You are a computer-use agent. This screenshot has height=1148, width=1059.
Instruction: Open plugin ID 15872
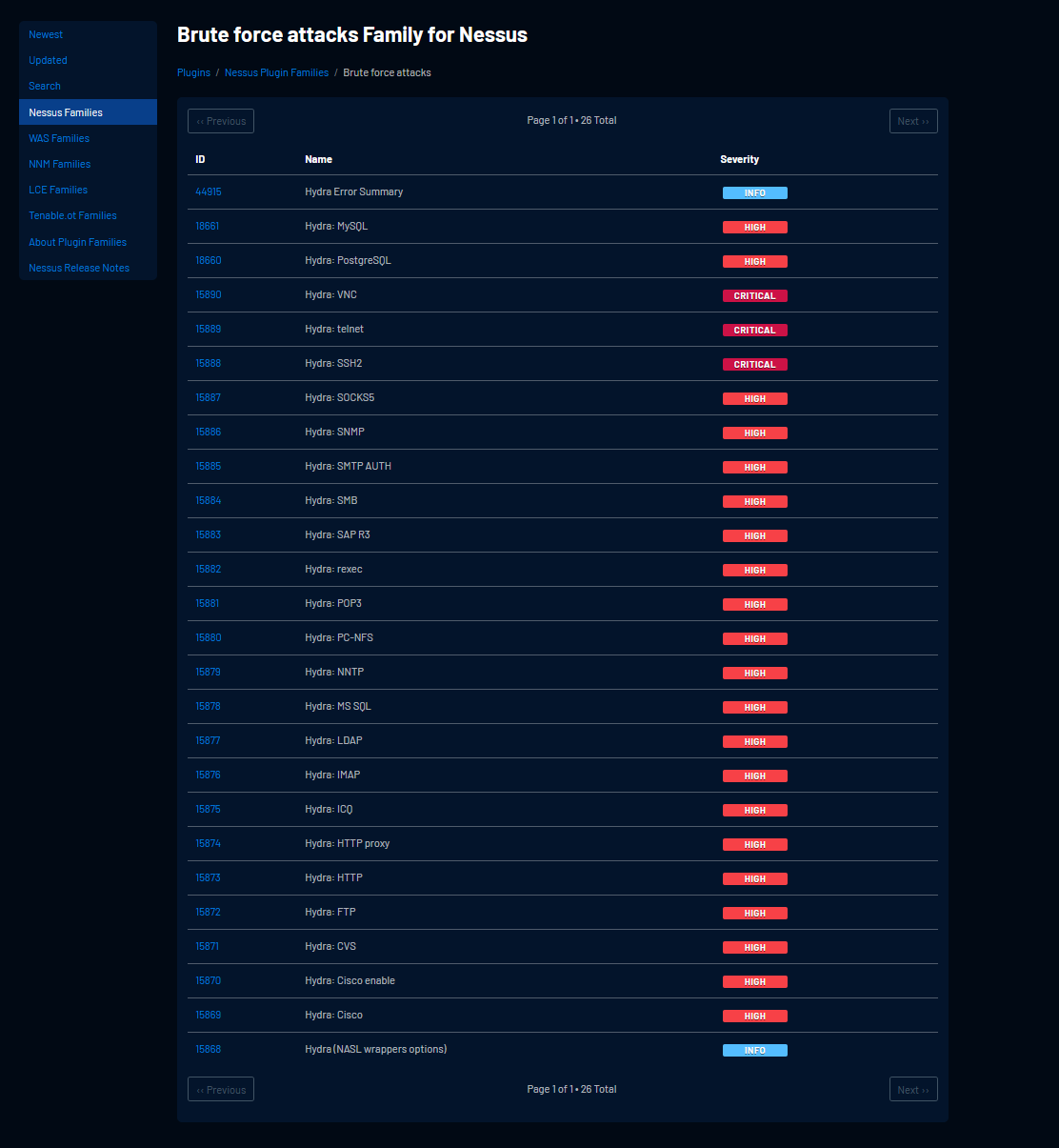(209, 912)
